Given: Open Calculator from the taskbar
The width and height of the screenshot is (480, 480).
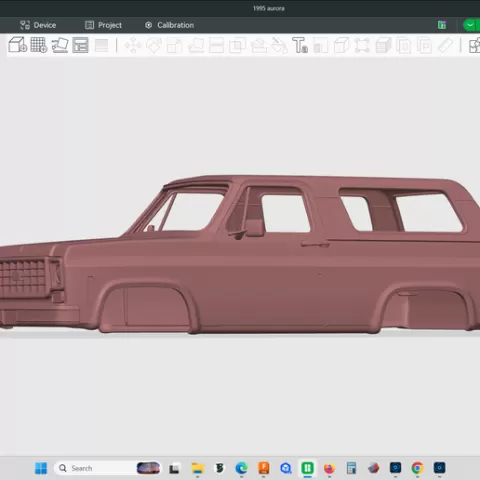Looking at the screenshot, I should click(351, 468).
